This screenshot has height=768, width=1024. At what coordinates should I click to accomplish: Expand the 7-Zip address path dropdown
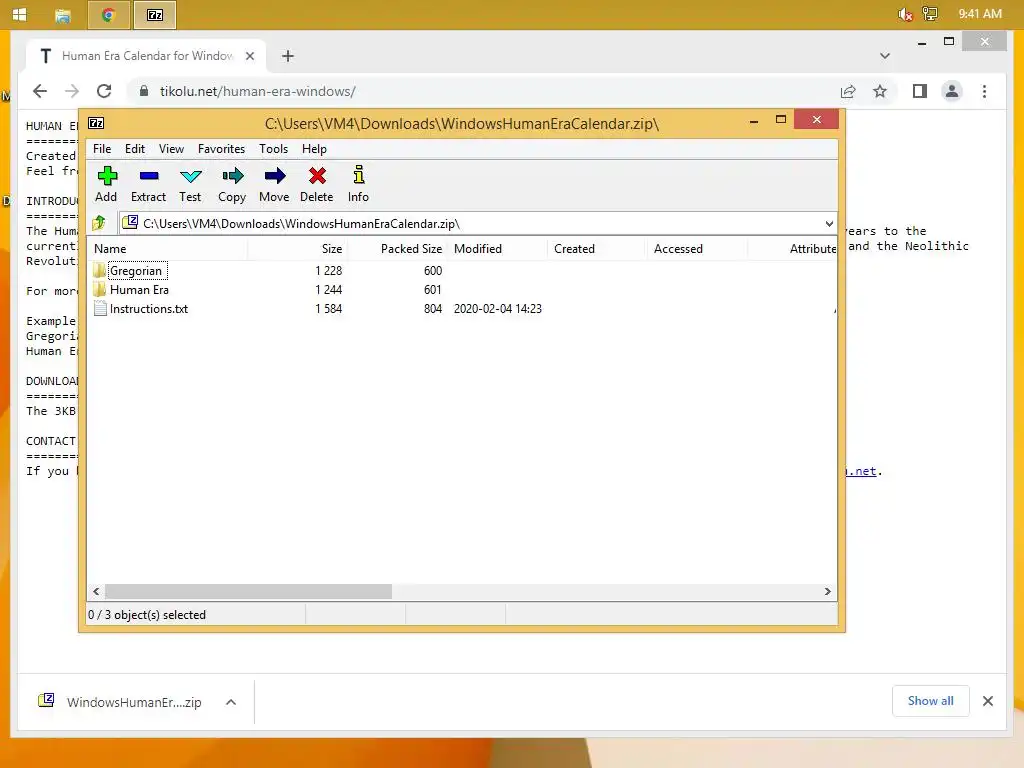point(829,223)
